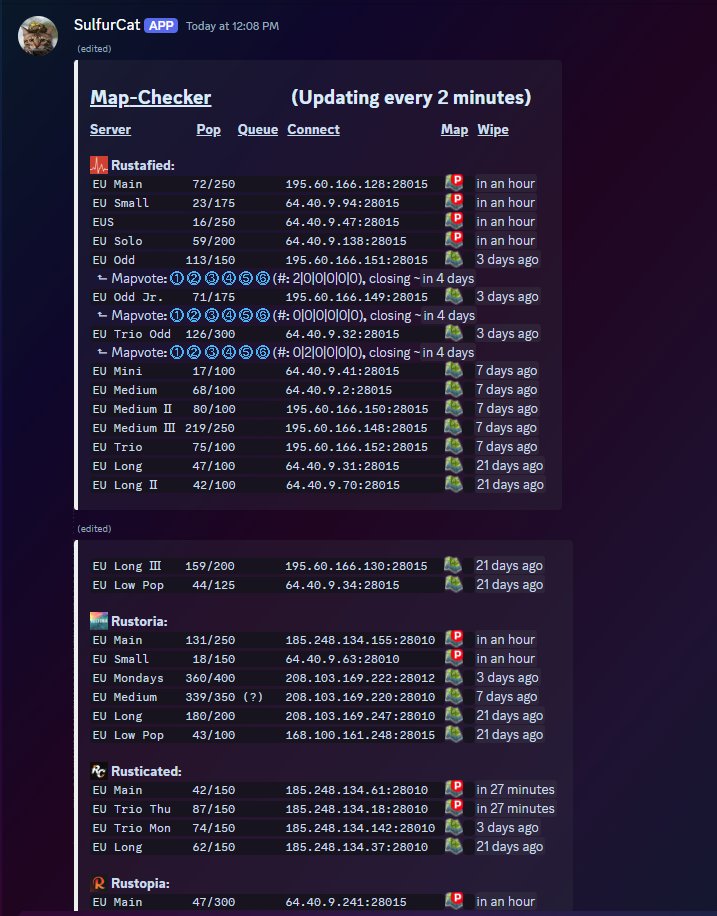
Task: Click the 360/400 population of EU Mondays
Action: coord(210,678)
